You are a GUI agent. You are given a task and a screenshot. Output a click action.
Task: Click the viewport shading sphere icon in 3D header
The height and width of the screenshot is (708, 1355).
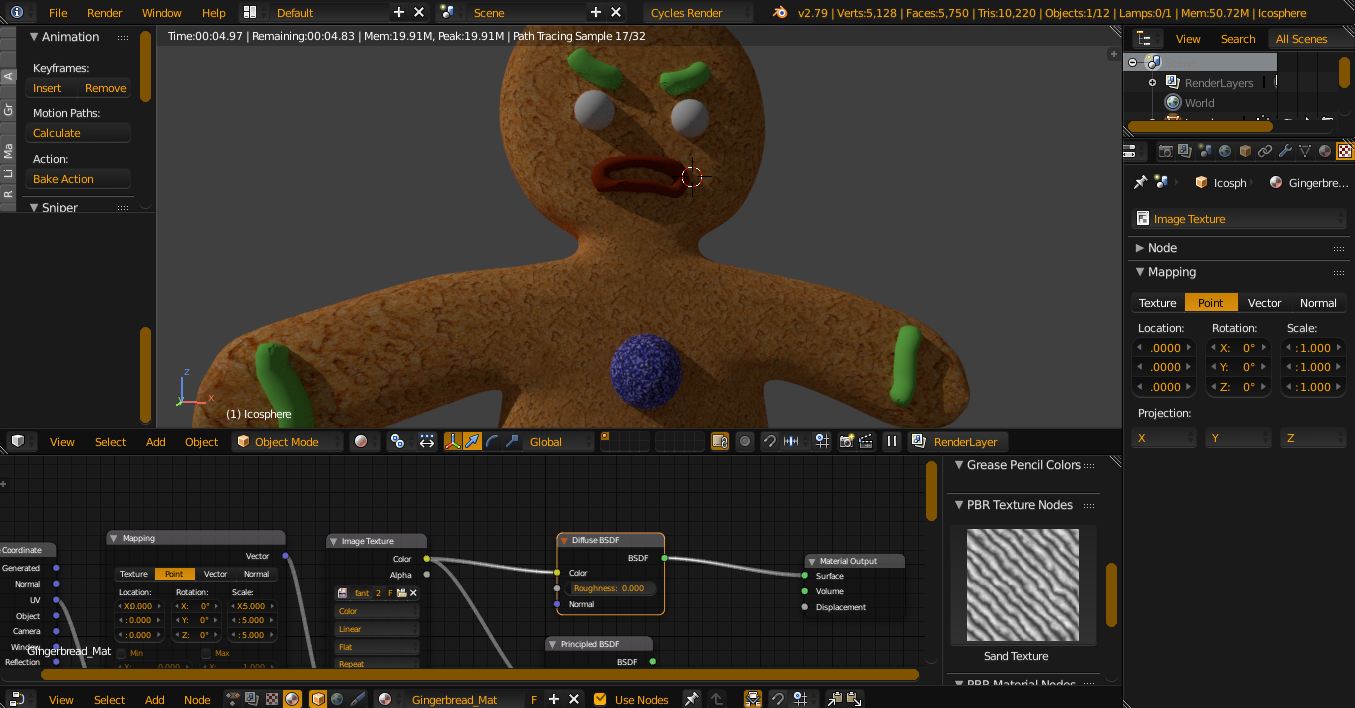361,441
